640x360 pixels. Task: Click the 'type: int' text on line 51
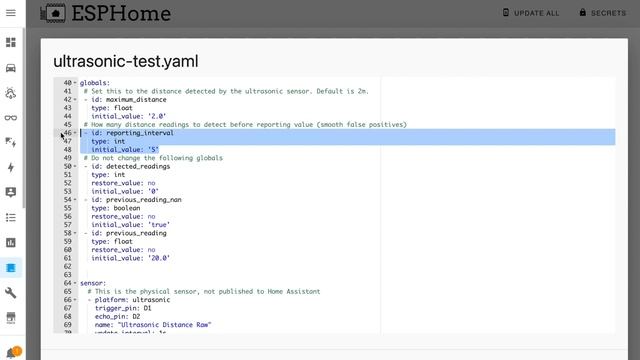[108, 175]
